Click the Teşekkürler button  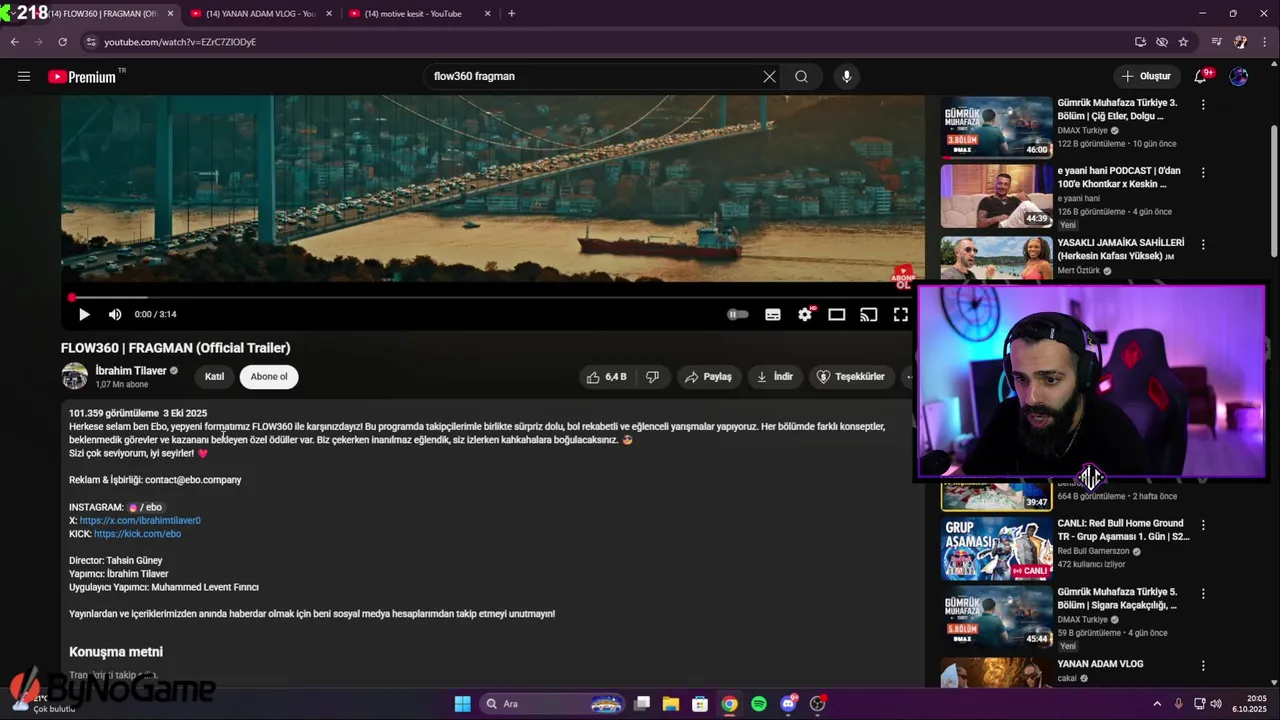click(851, 377)
